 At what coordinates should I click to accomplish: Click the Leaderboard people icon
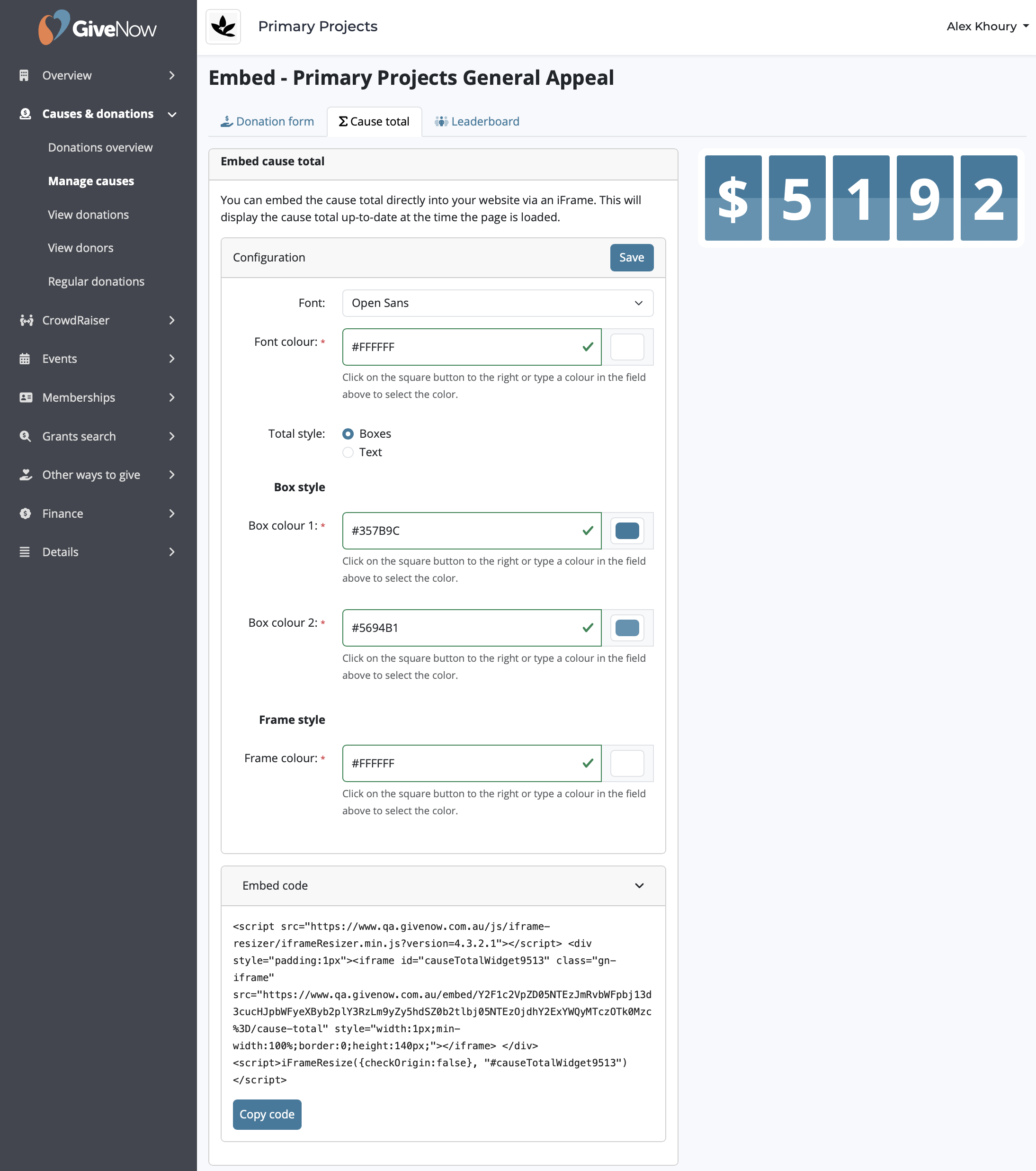click(441, 121)
